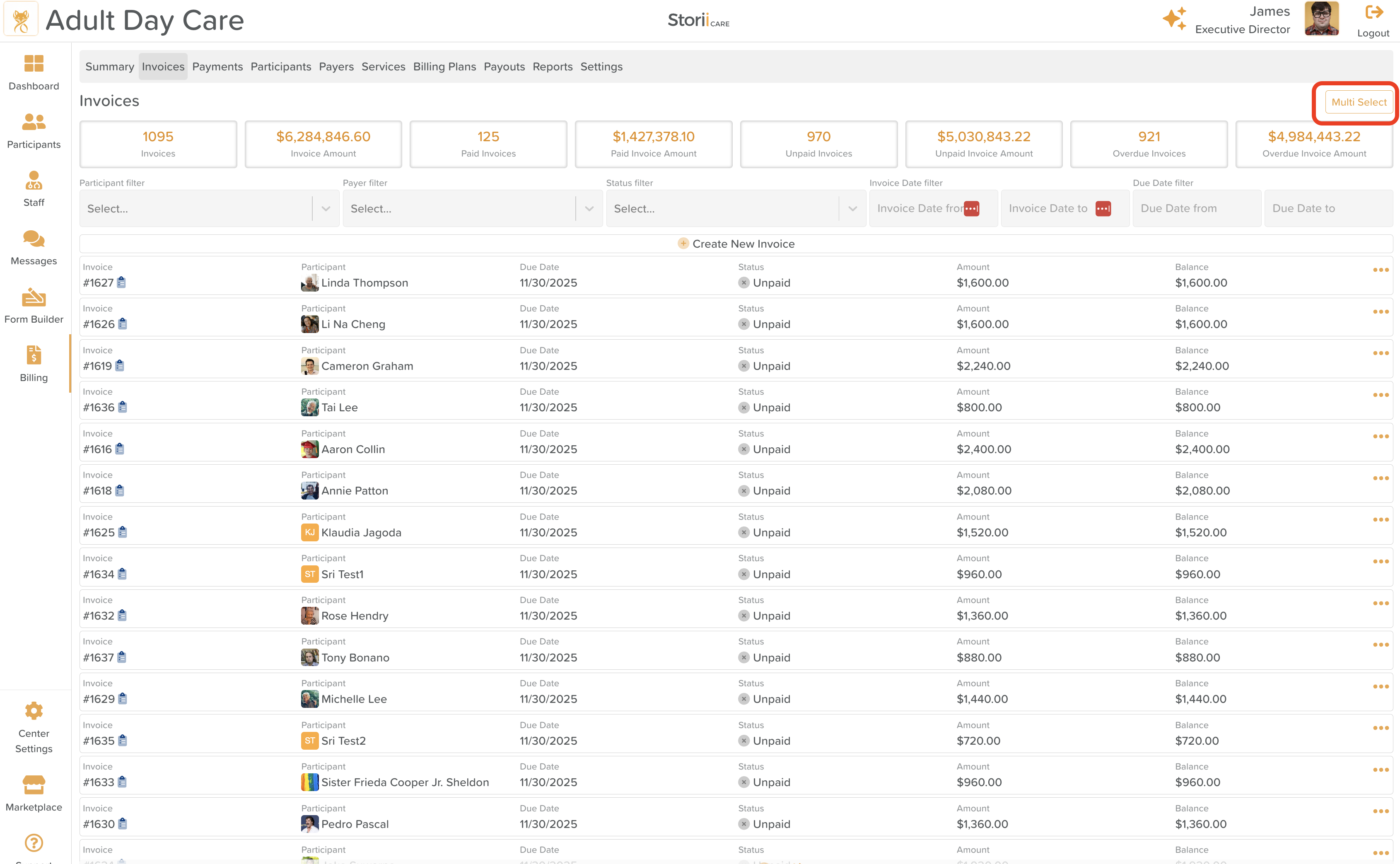Switch to the Payments tab
Viewport: 1400px width, 864px height.
coord(217,66)
